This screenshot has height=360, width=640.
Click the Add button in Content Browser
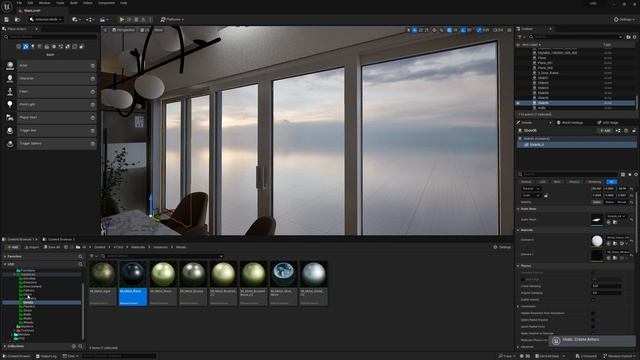point(12,247)
